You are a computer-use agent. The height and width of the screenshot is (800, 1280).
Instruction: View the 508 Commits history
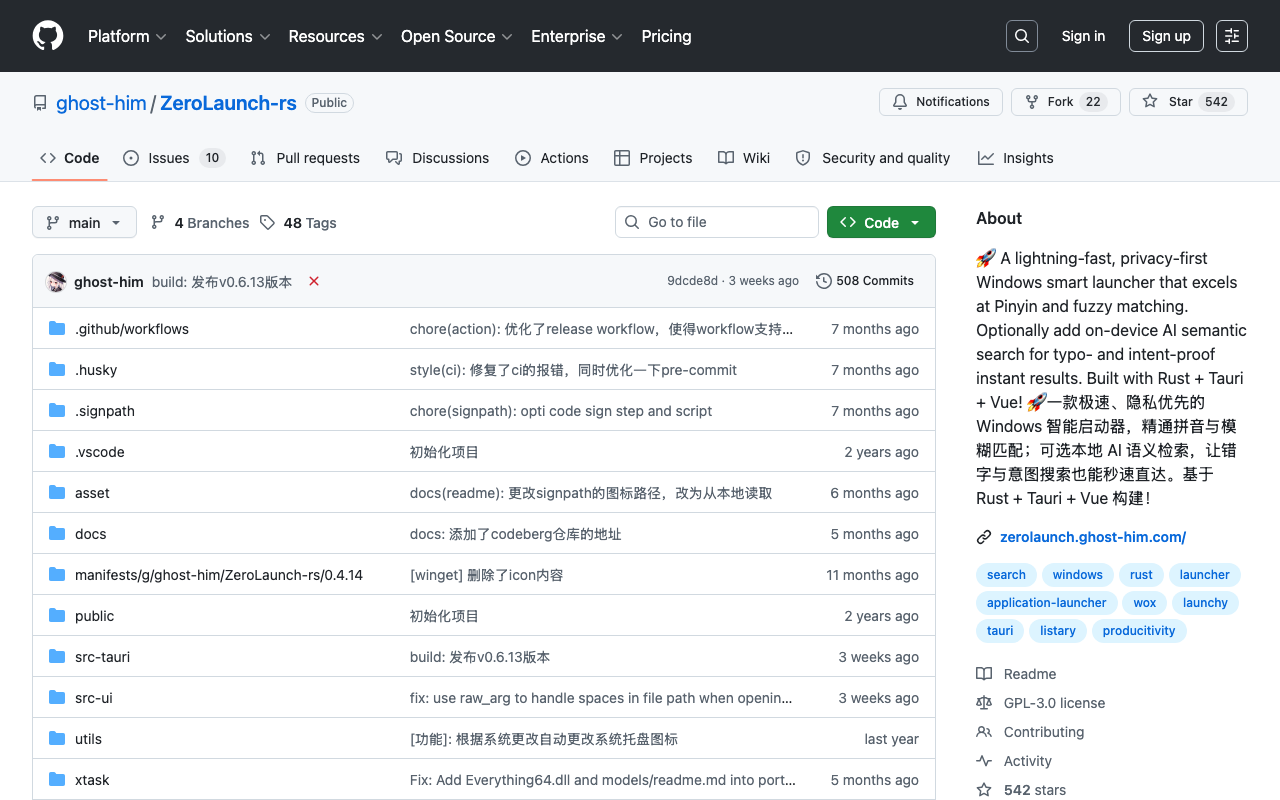pyautogui.click(x=865, y=281)
